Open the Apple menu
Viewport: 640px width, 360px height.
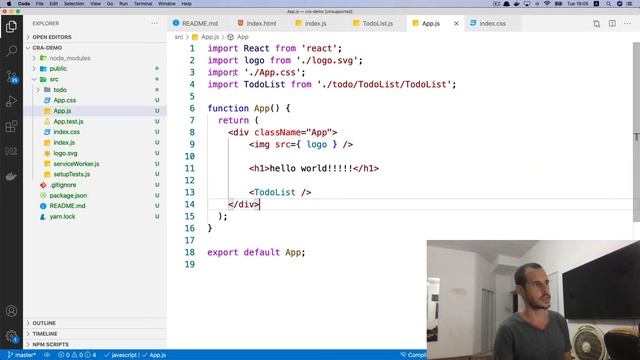[9, 4]
